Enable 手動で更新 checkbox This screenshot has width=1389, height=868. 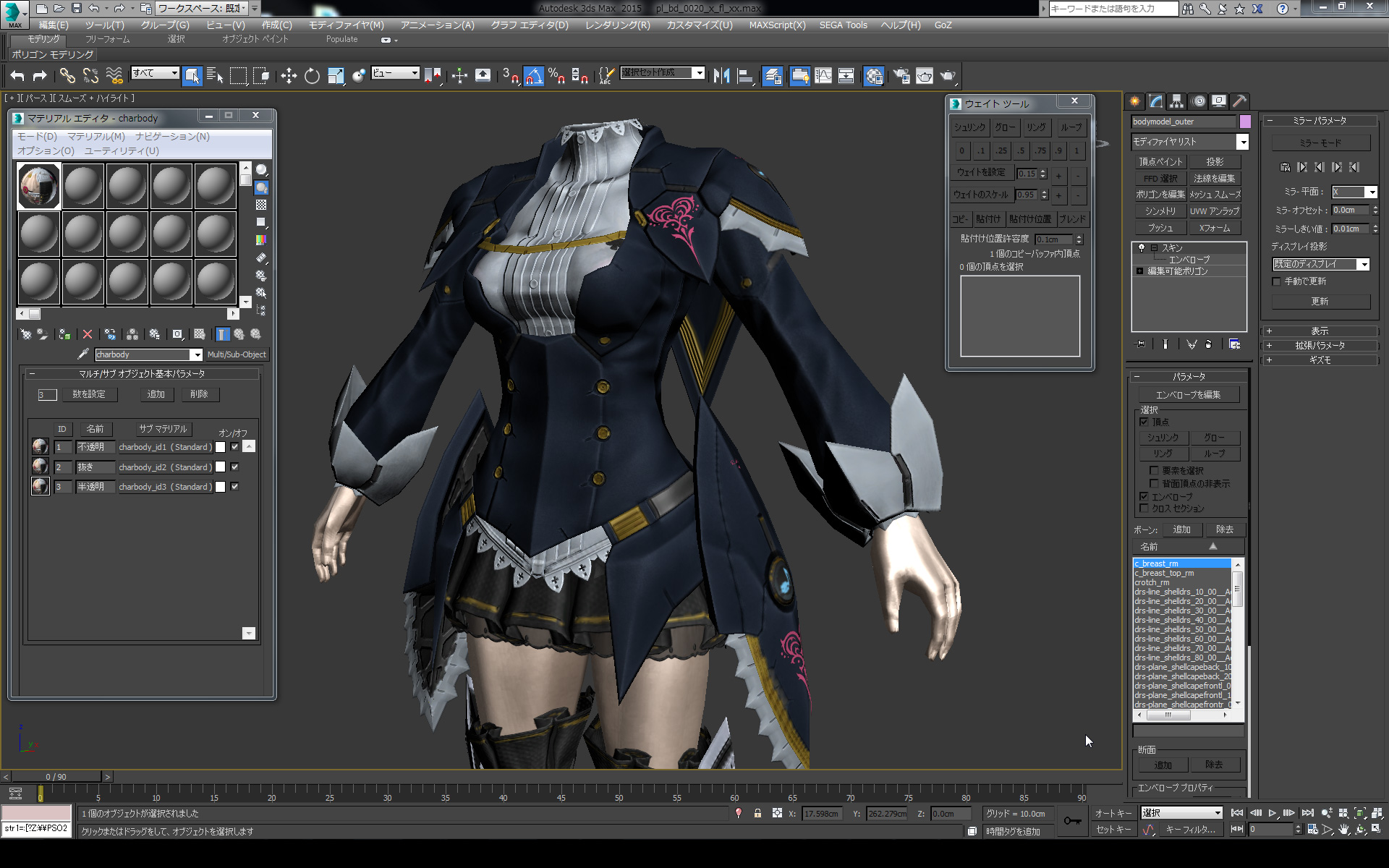pos(1277,281)
